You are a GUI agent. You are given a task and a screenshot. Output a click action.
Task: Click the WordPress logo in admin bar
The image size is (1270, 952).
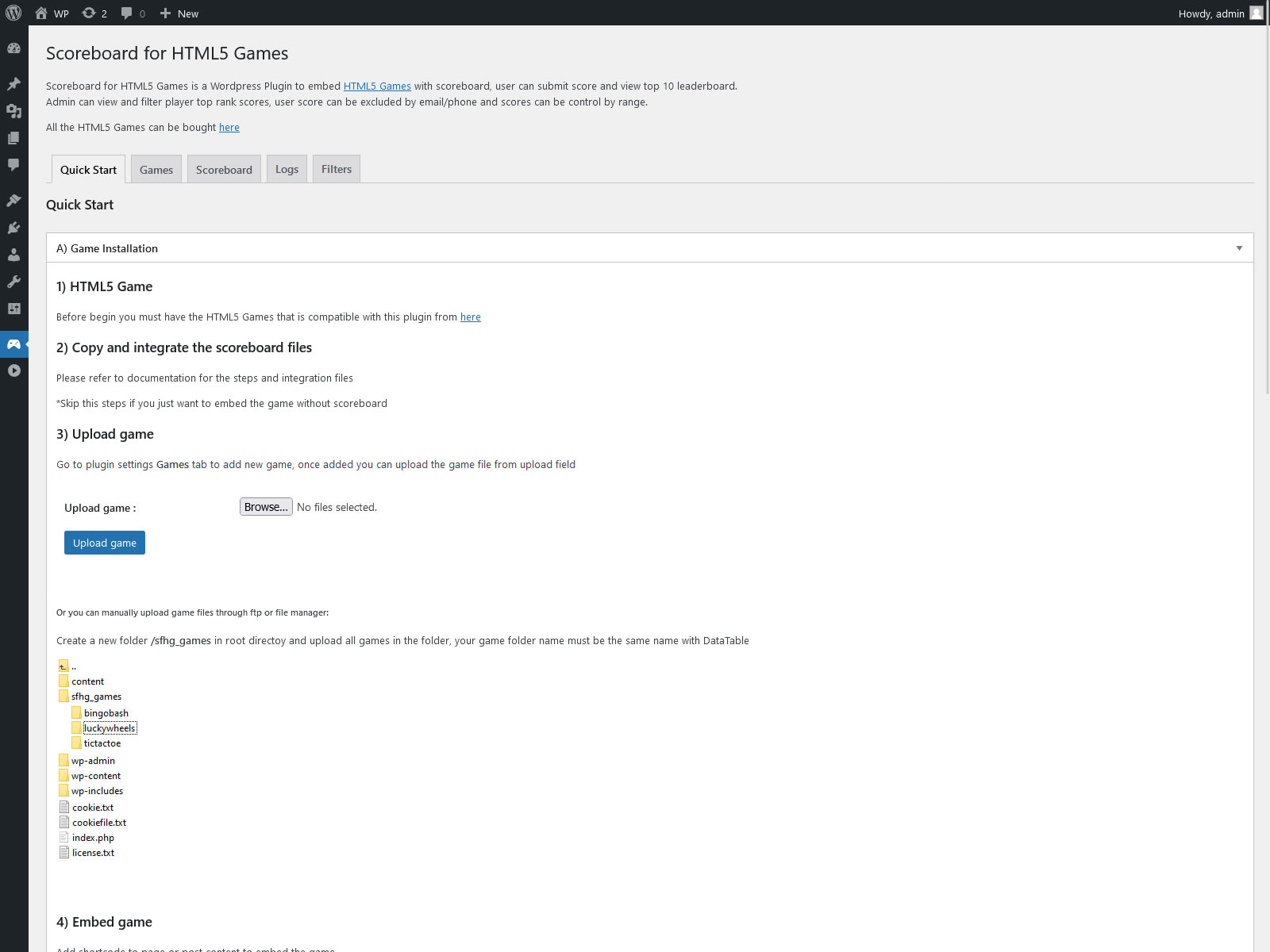pos(13,13)
